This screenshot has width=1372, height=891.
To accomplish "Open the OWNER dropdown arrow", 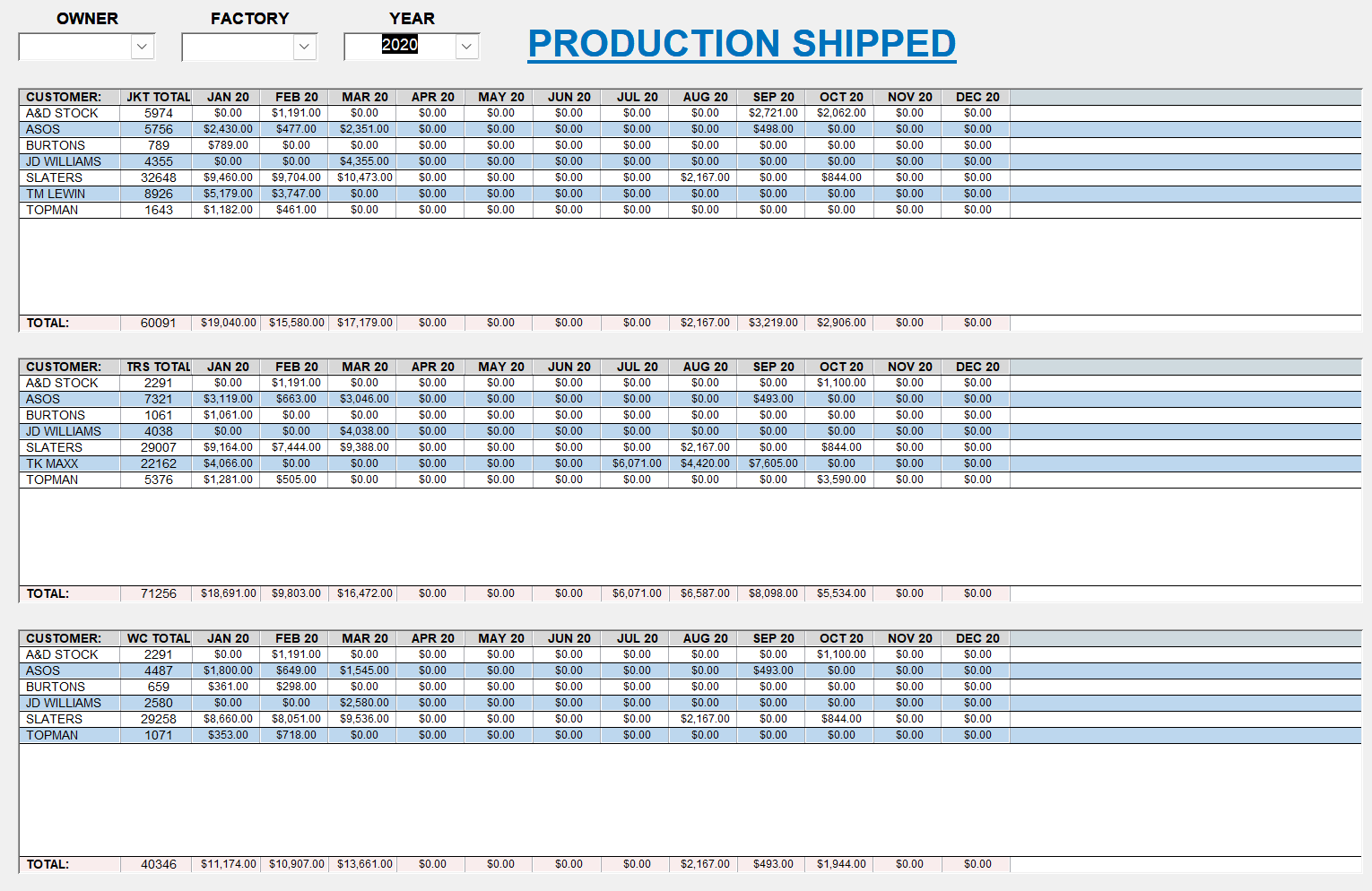I will 143,47.
